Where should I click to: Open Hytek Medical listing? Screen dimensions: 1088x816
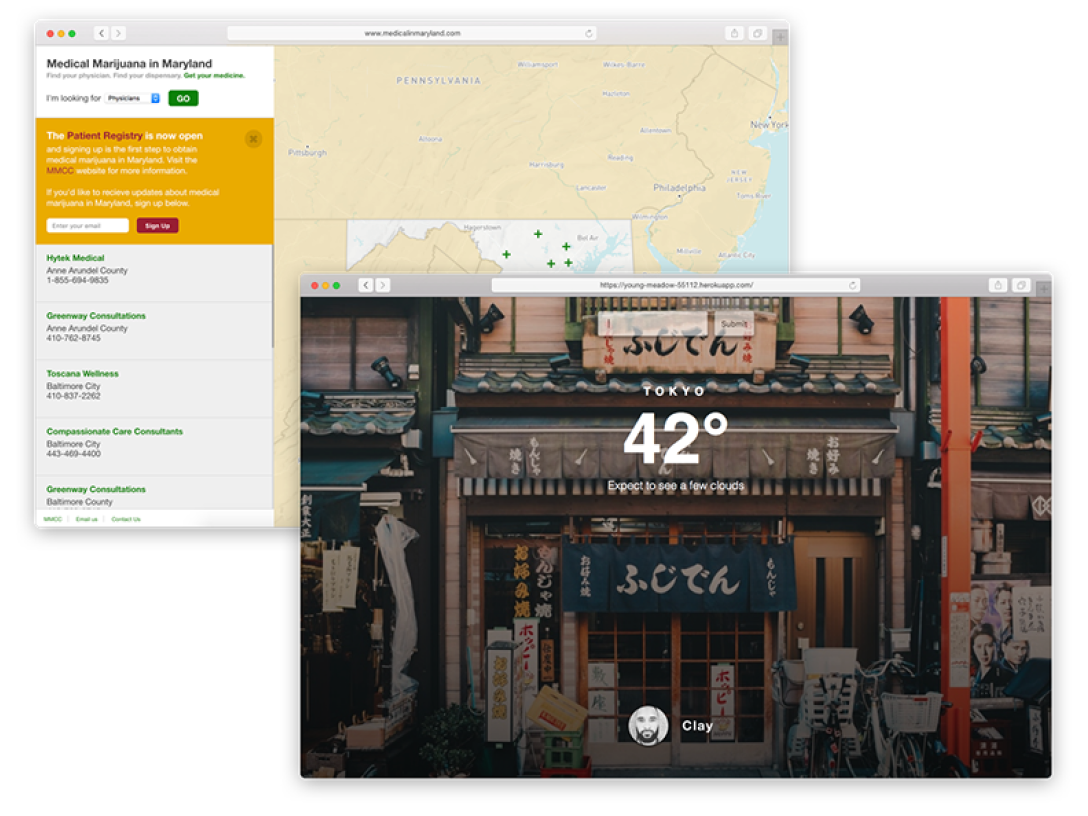coord(75,258)
